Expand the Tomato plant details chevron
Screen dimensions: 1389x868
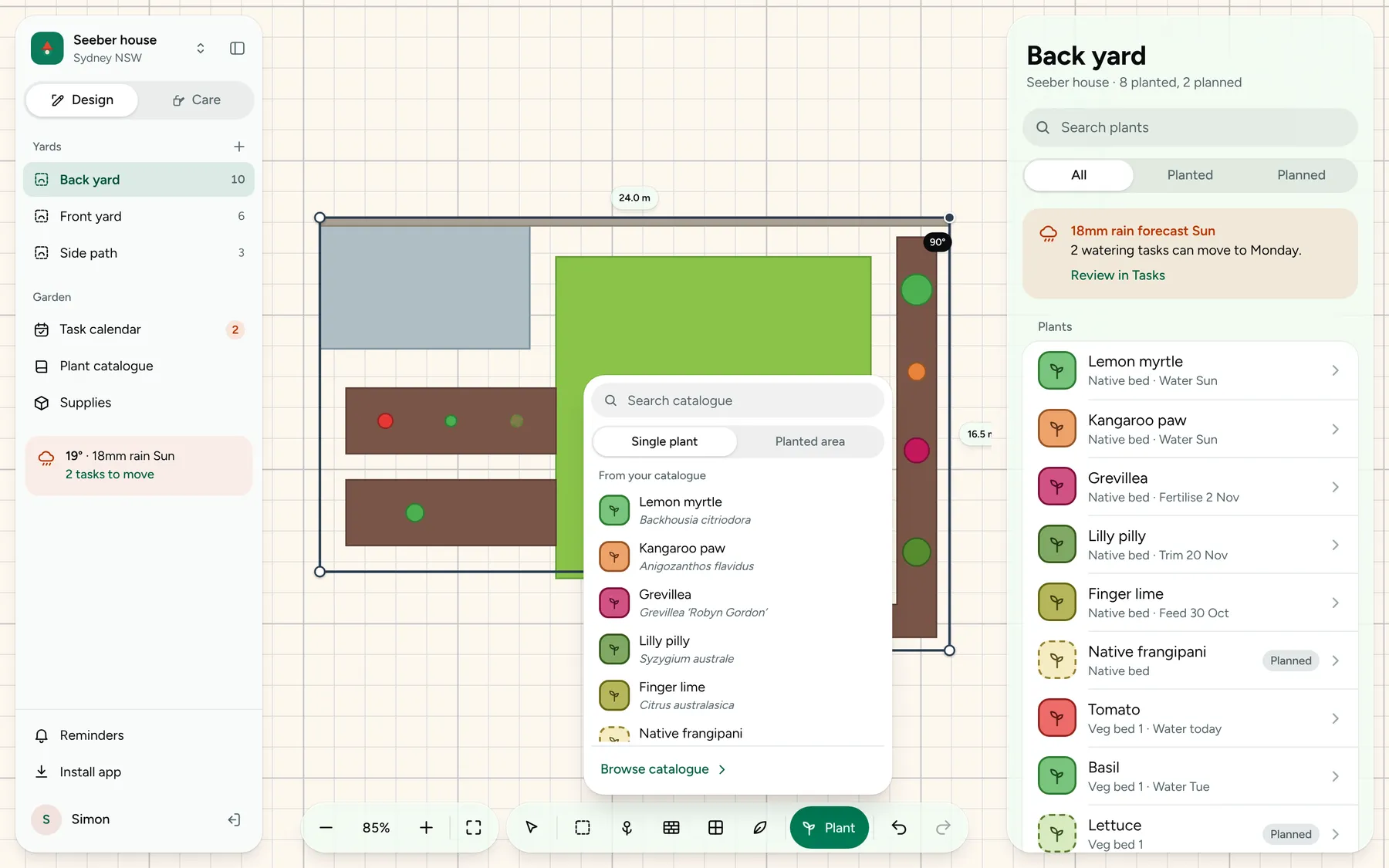[x=1335, y=718]
